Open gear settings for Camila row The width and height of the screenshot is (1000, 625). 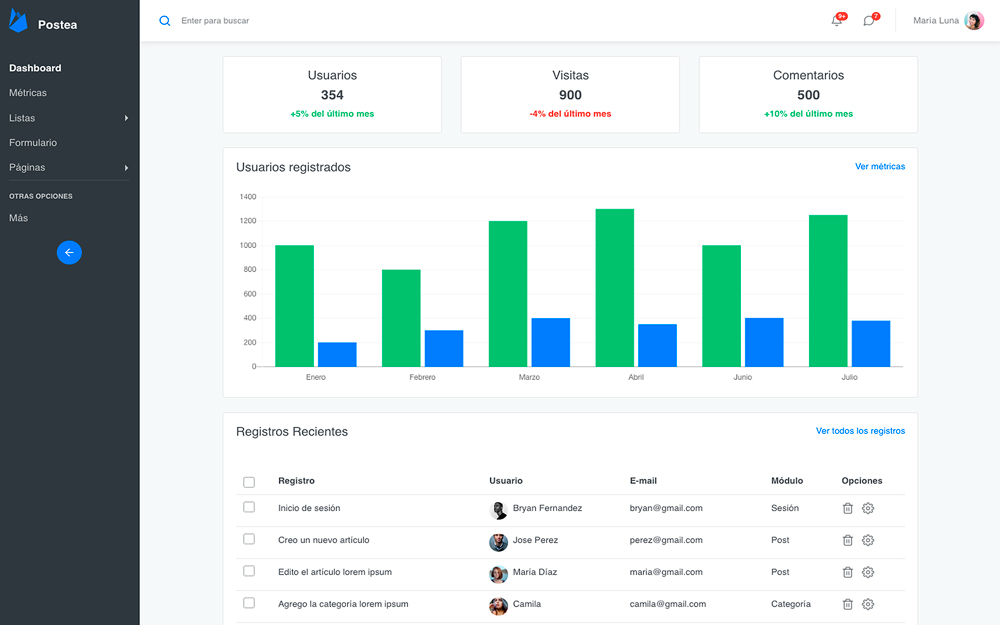coord(868,604)
